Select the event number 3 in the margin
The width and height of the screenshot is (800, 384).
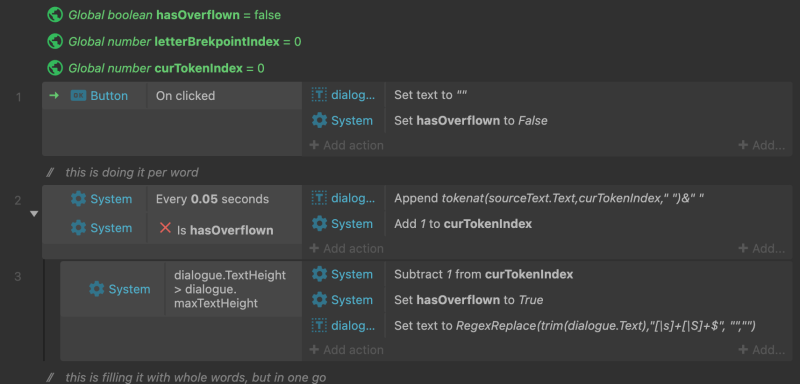[x=18, y=277]
